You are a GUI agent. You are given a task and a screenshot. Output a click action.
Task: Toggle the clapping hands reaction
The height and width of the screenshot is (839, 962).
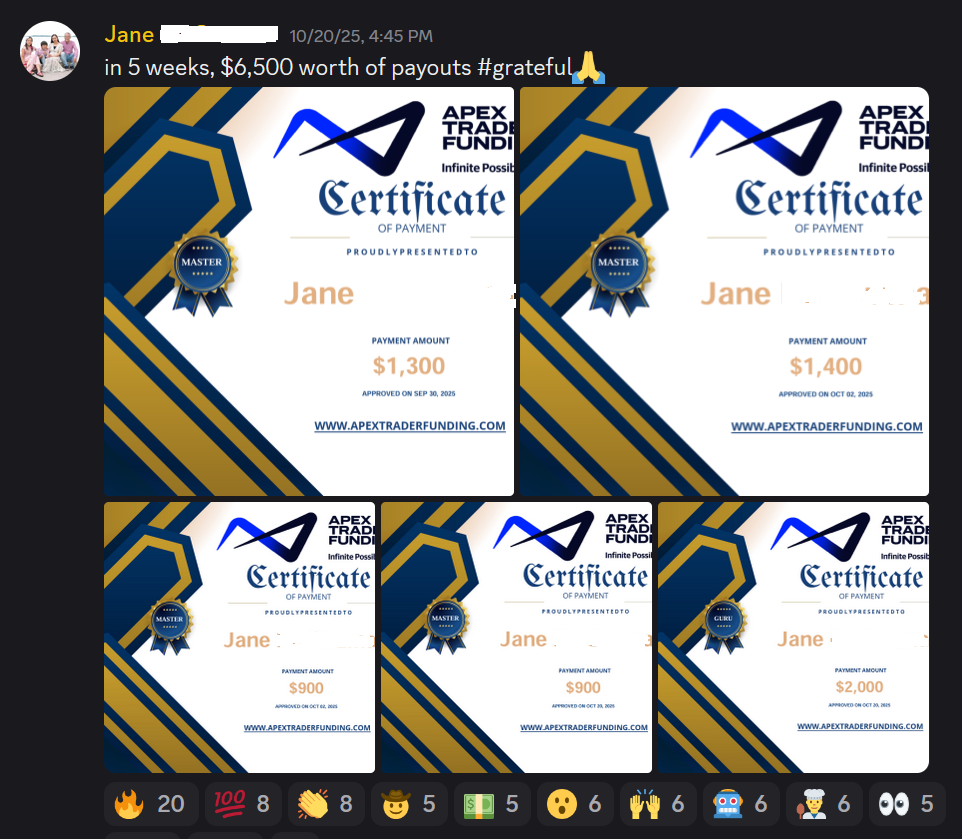326,803
